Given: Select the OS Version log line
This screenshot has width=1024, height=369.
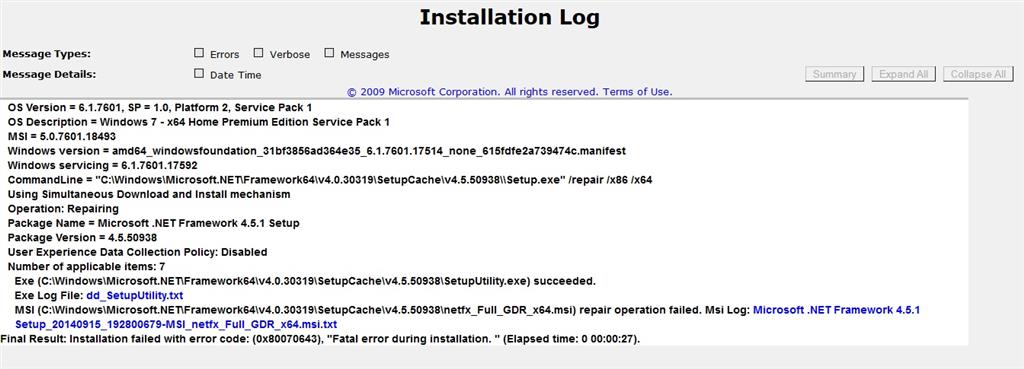Looking at the screenshot, I should click(160, 107).
